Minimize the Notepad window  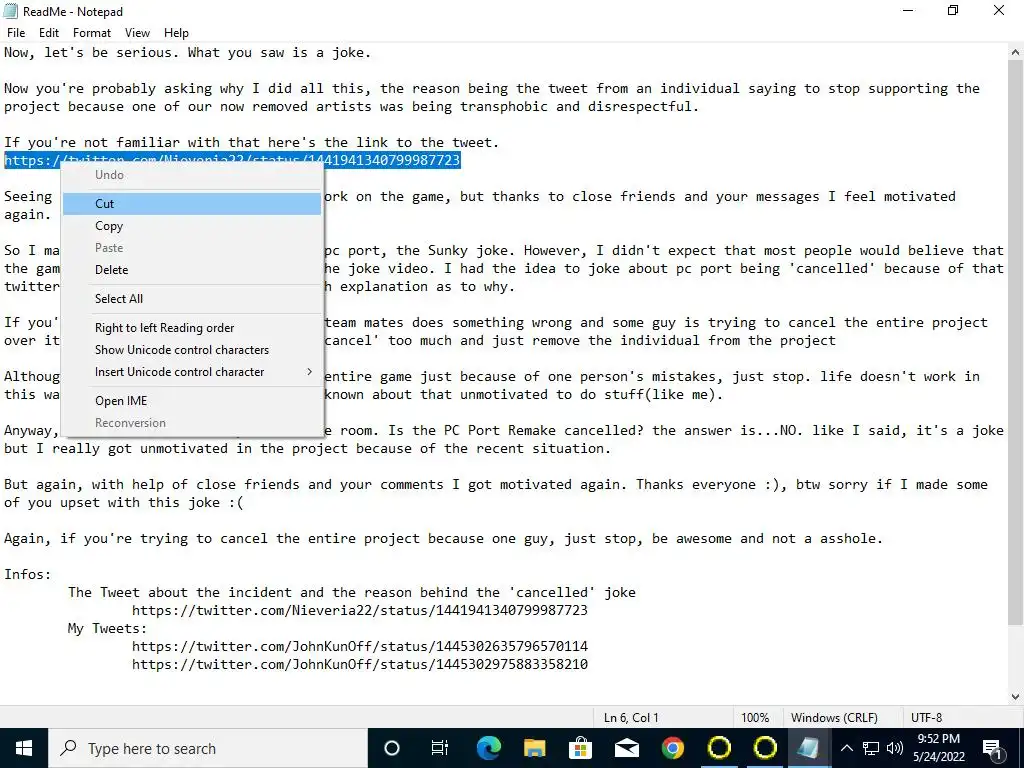[908, 11]
